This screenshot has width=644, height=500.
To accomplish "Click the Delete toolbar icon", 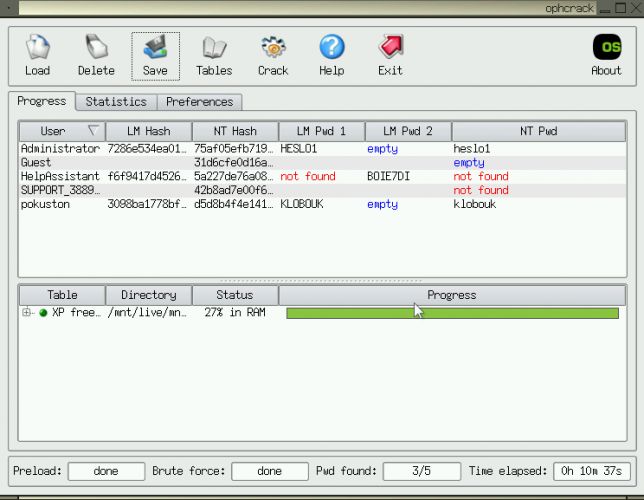I will pos(96,47).
